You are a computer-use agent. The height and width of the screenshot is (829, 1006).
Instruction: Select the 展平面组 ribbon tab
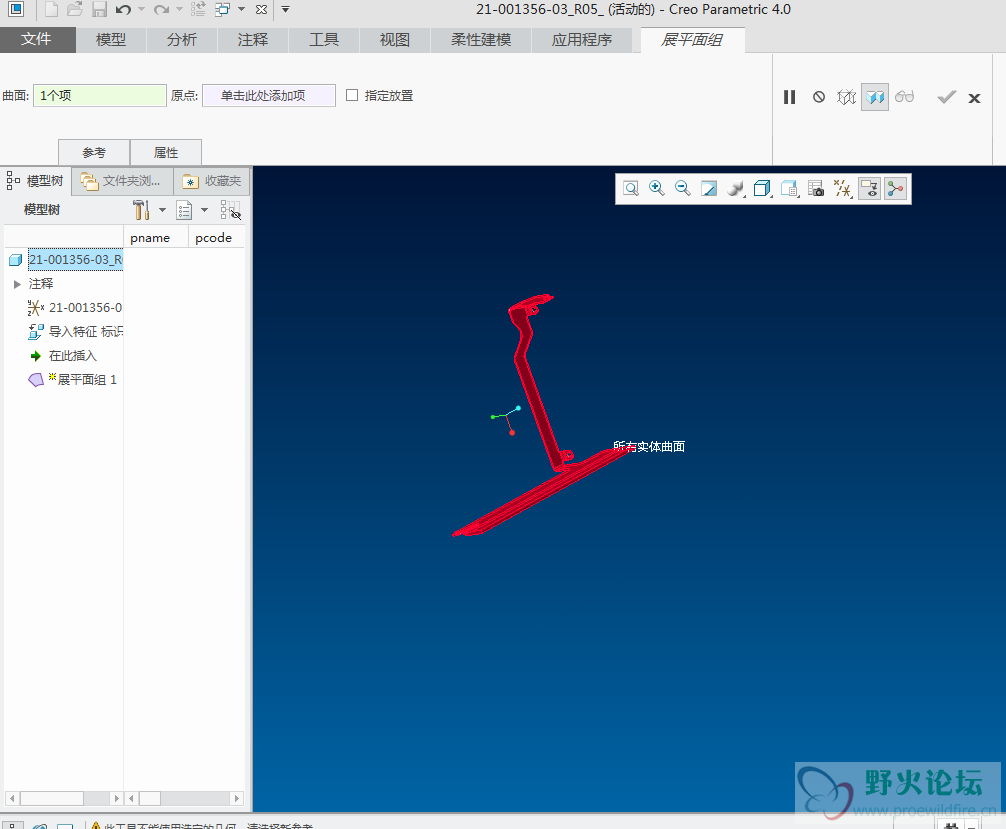(692, 40)
